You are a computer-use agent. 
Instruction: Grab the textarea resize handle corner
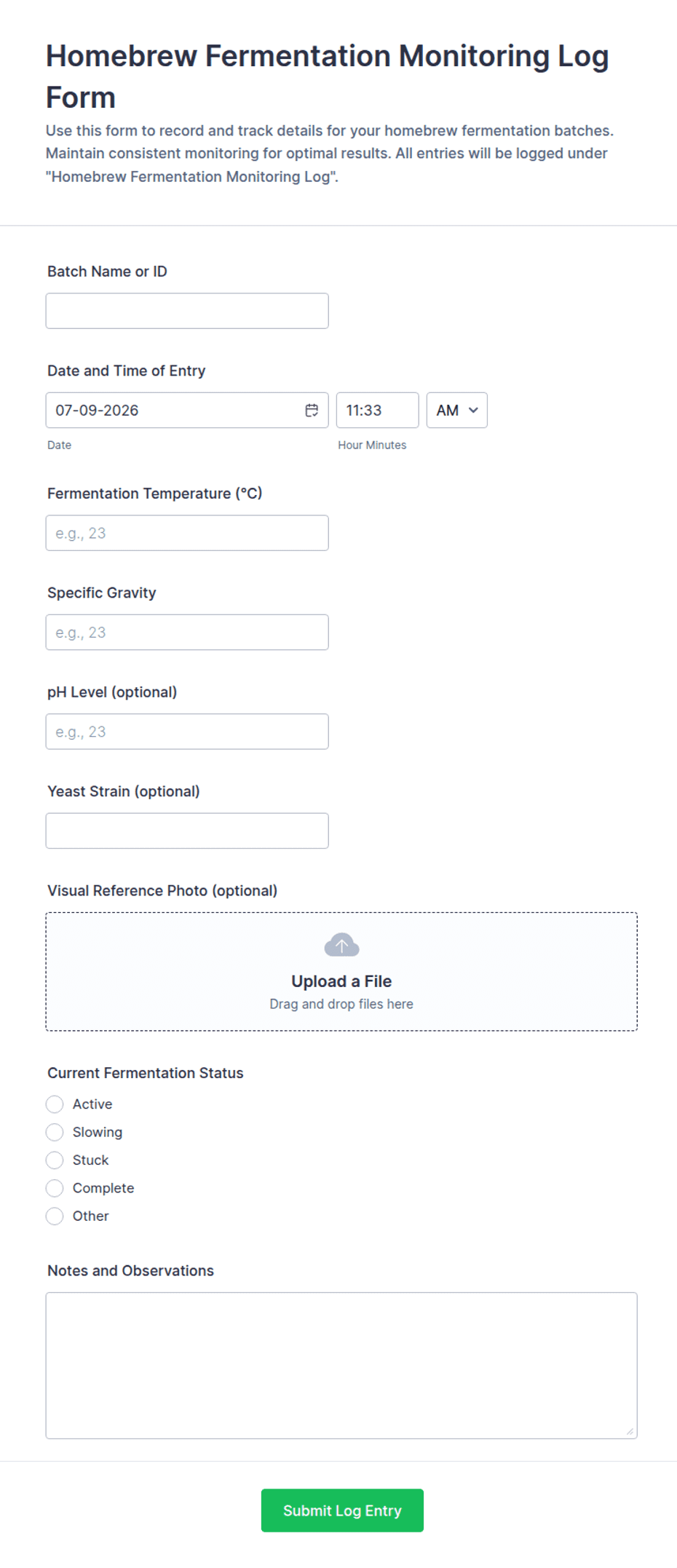(630, 1431)
